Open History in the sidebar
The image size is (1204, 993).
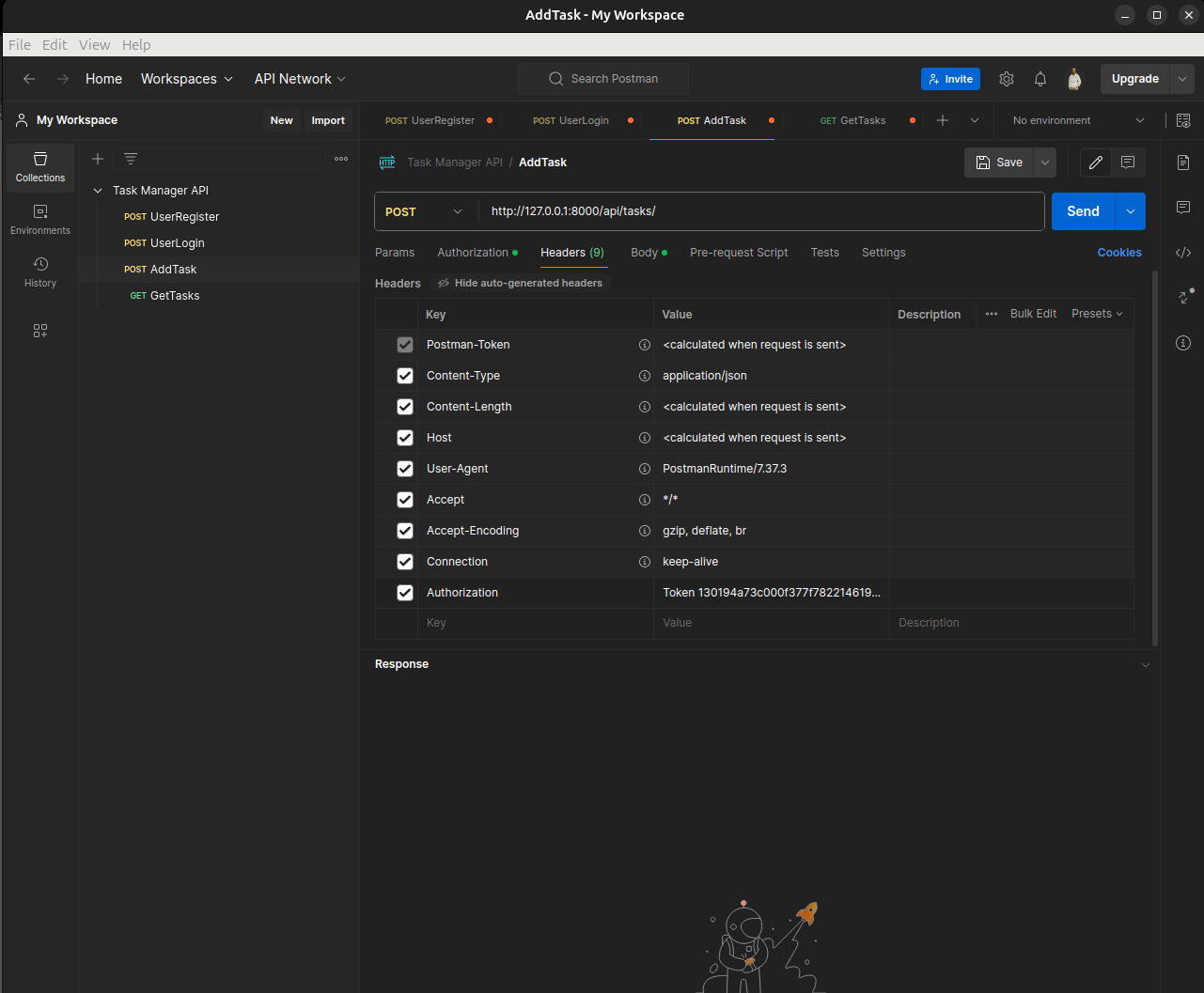pos(40,272)
